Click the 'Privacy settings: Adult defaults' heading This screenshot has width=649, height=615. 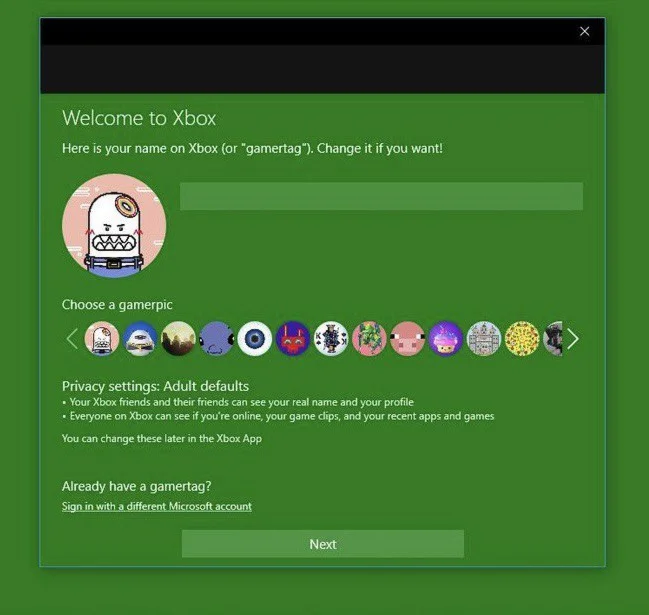coord(155,386)
